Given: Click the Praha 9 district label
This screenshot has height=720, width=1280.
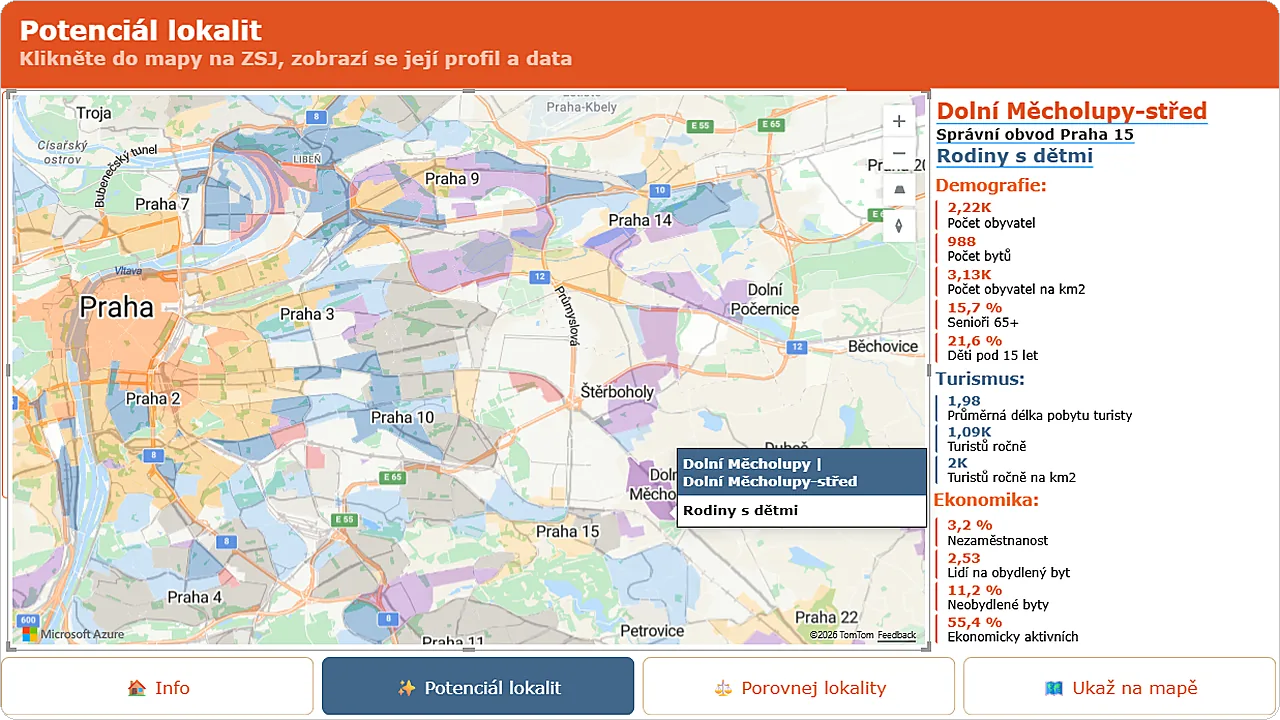Looking at the screenshot, I should pyautogui.click(x=452, y=179).
